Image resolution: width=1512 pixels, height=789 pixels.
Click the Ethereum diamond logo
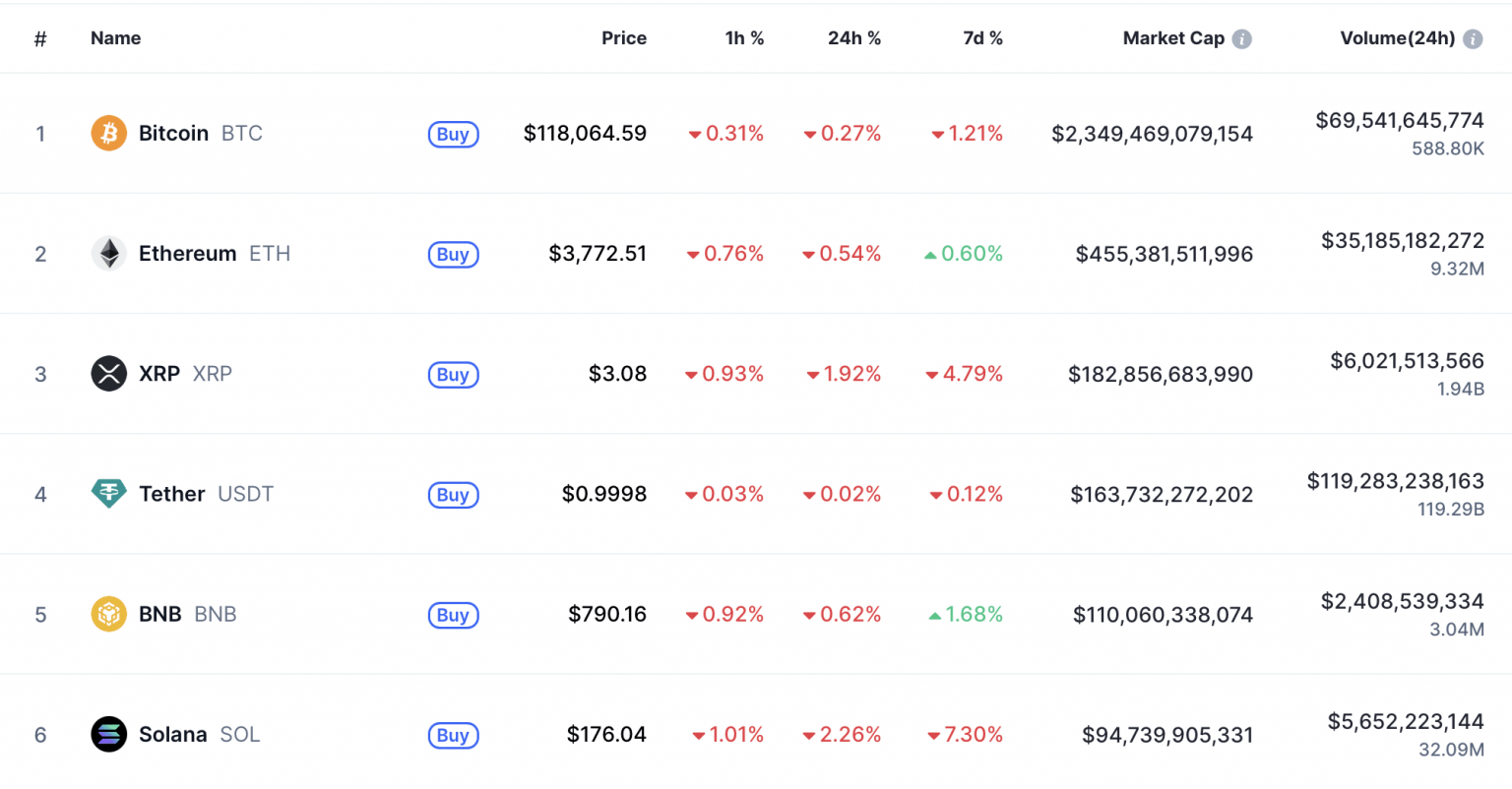pyautogui.click(x=108, y=253)
